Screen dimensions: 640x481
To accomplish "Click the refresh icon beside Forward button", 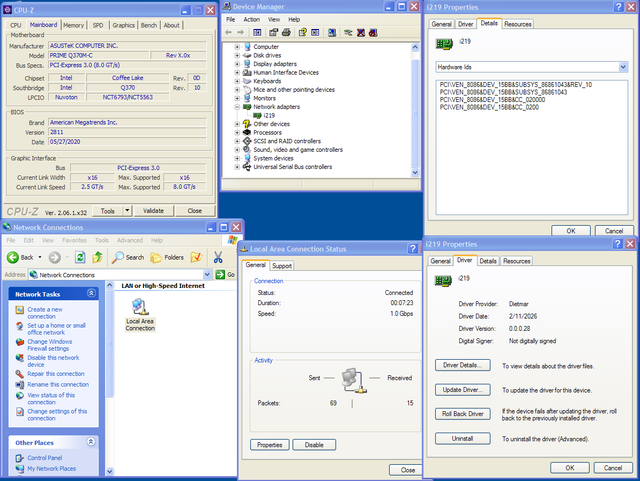I will coord(80,257).
